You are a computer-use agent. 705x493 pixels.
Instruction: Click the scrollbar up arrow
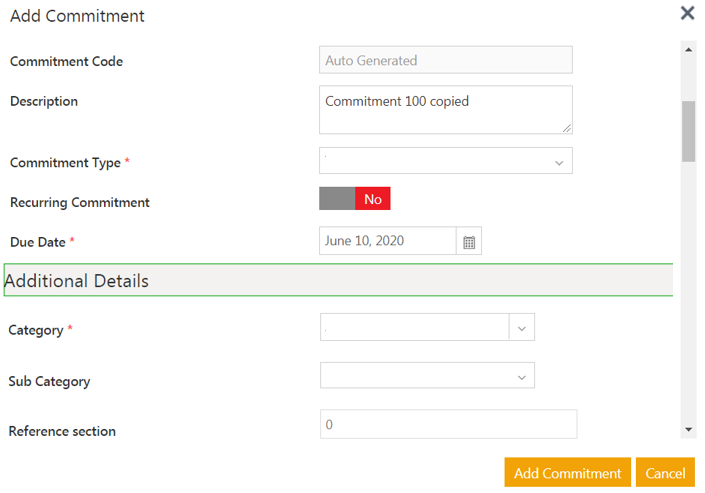(688, 49)
